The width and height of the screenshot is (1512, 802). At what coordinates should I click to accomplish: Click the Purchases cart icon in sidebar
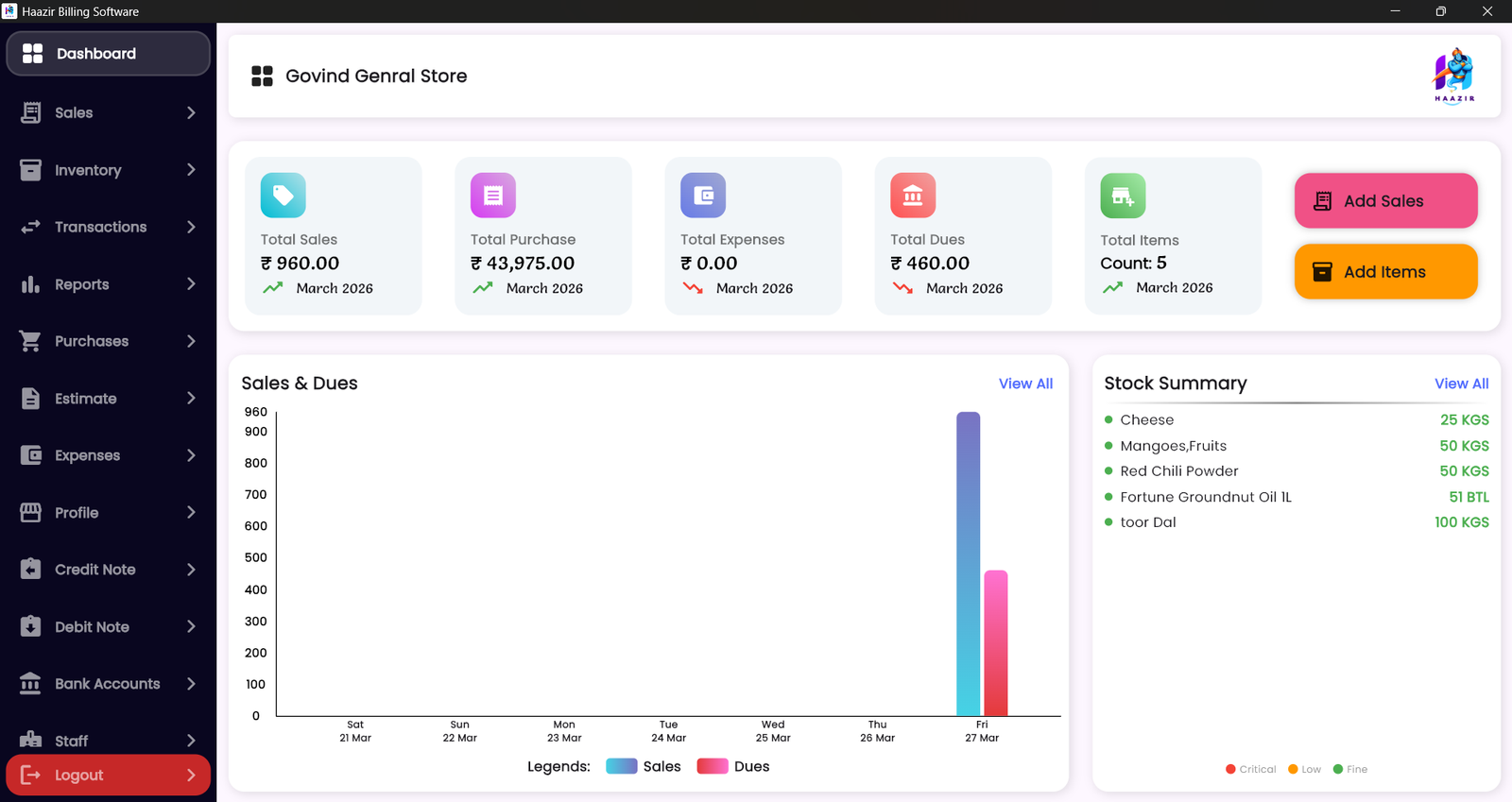[30, 341]
